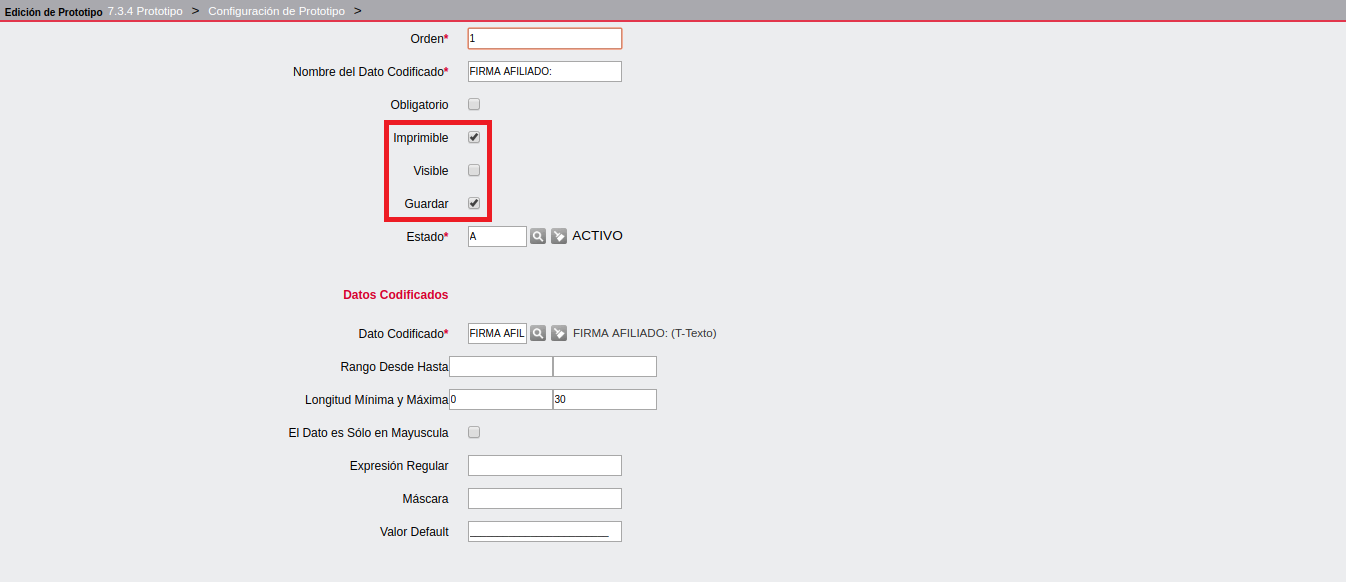This screenshot has height=582, width=1346.
Task: Focus the Expresión Regular text field
Action: (544, 465)
